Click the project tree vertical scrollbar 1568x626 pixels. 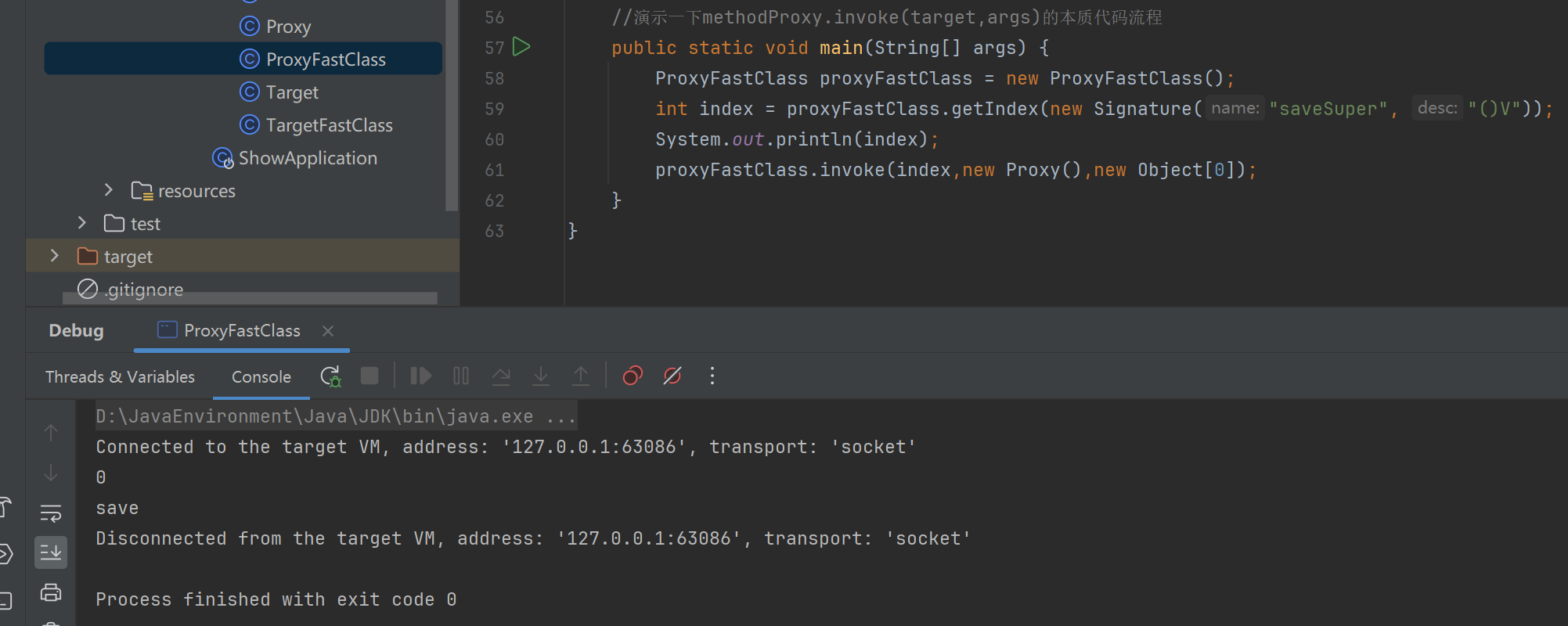pyautogui.click(x=452, y=106)
